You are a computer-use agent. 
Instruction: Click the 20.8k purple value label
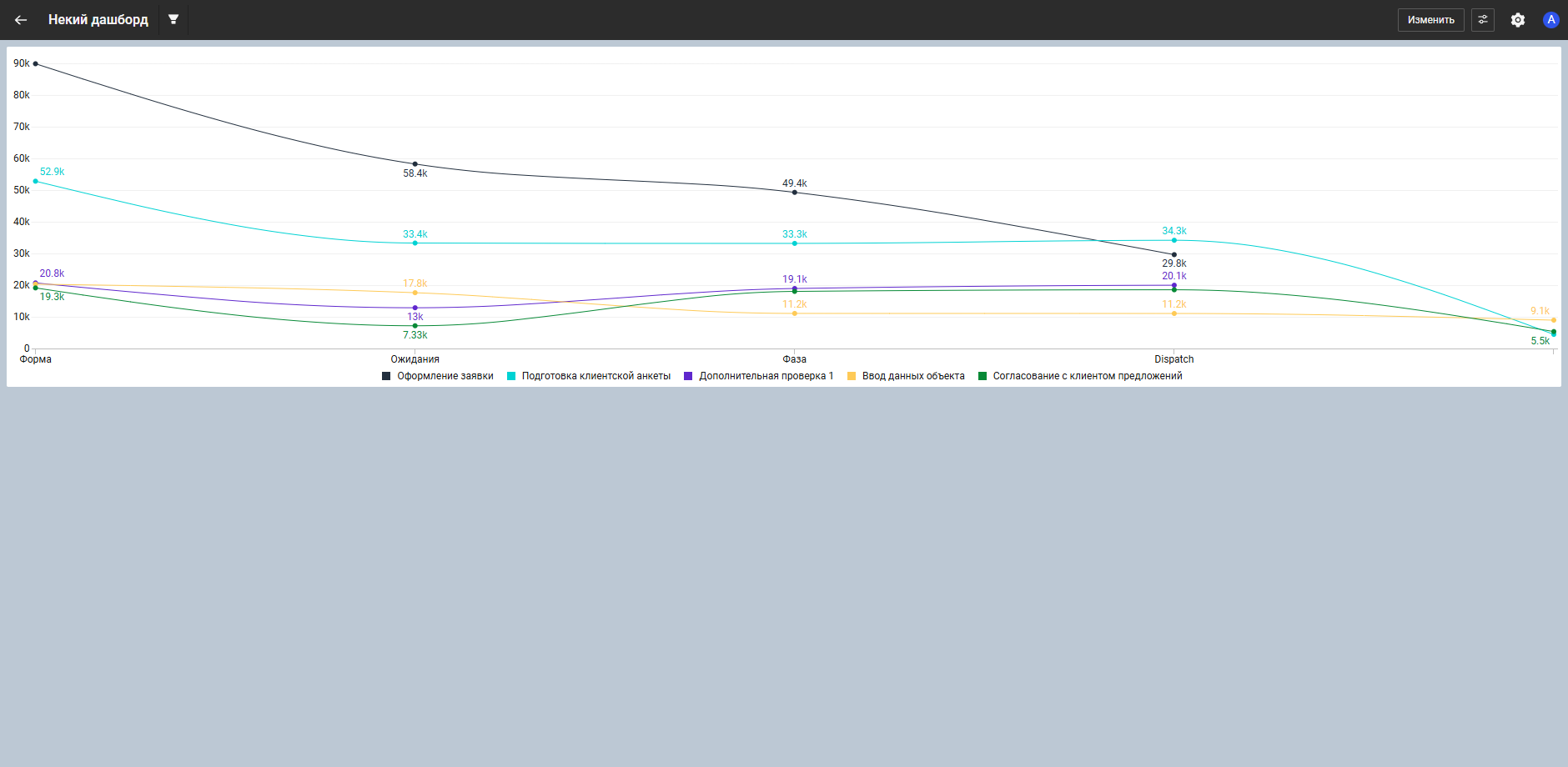pyautogui.click(x=53, y=273)
